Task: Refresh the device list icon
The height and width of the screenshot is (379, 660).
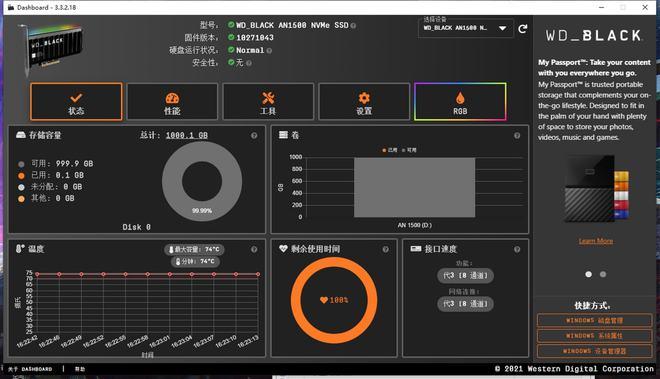Action: (523, 29)
